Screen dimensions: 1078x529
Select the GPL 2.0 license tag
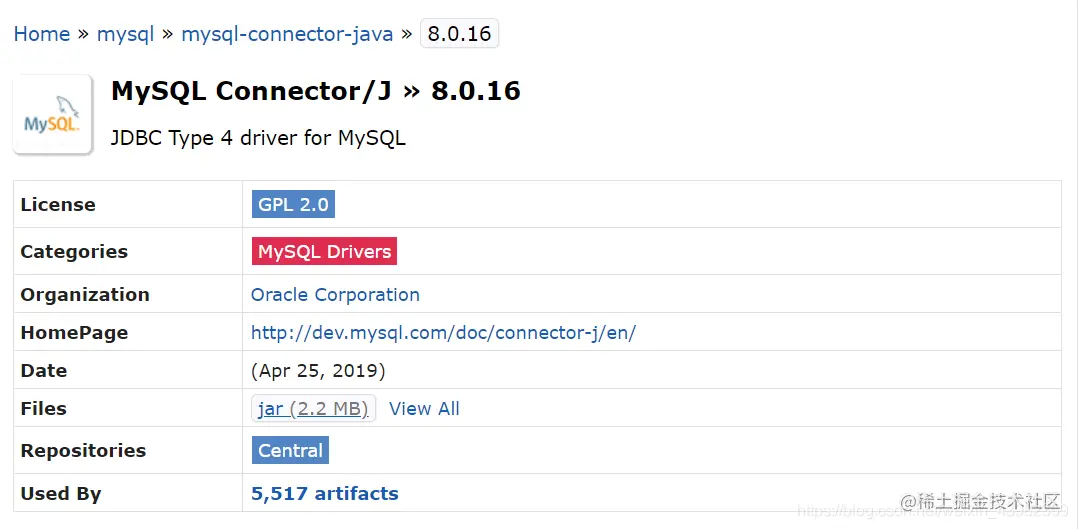293,205
